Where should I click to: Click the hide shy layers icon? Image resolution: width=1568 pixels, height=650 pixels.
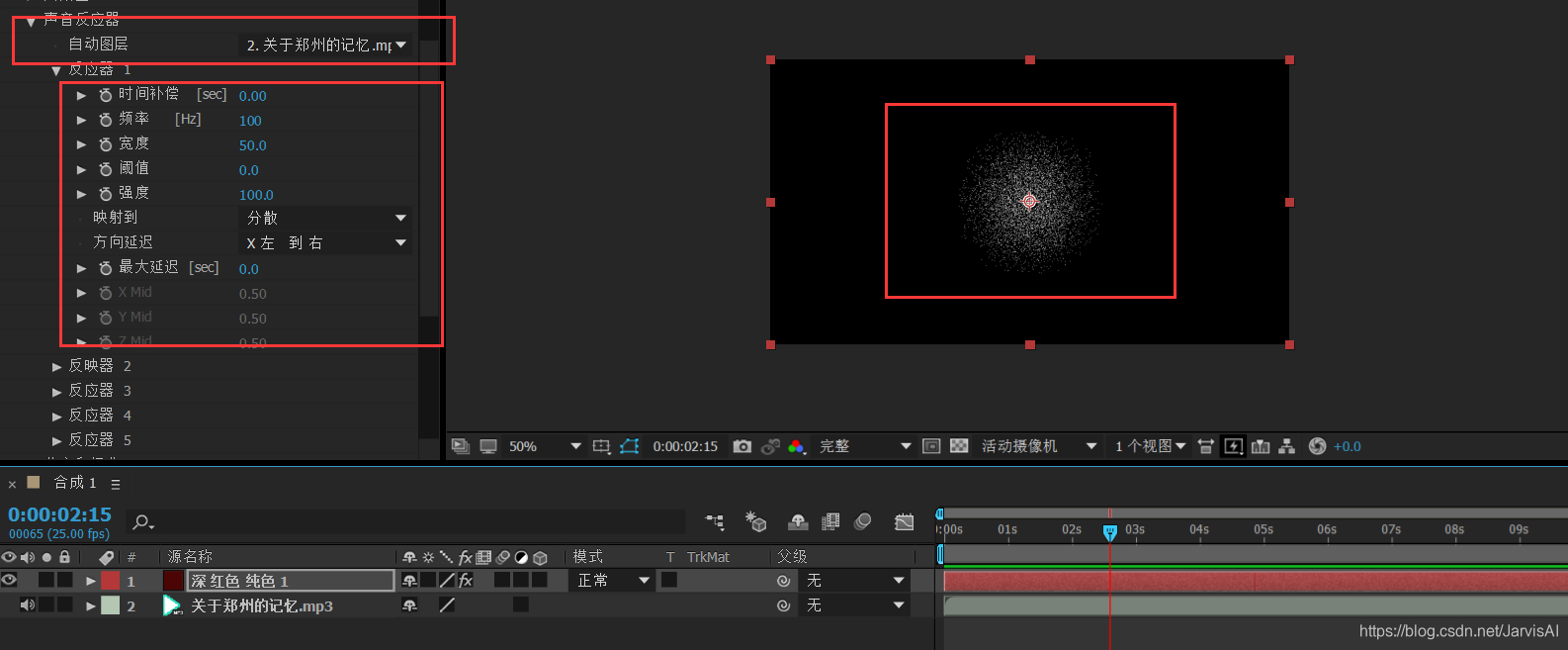pyautogui.click(x=799, y=521)
